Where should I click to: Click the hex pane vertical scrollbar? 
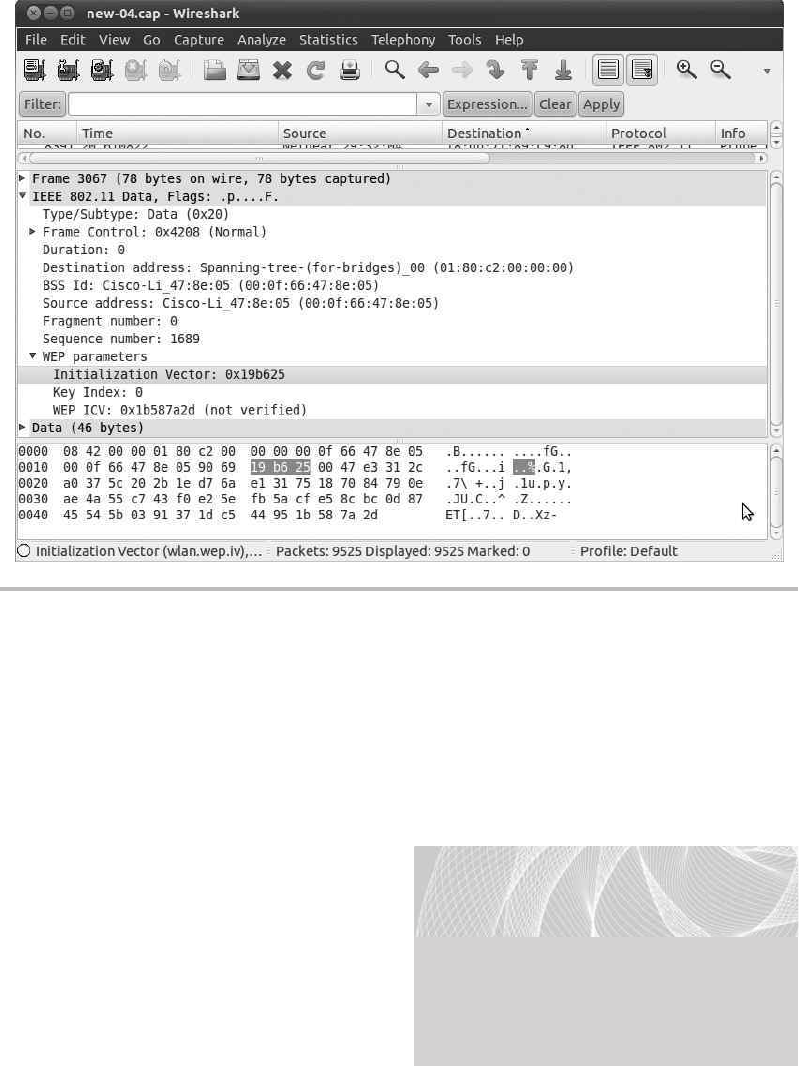[x=776, y=492]
